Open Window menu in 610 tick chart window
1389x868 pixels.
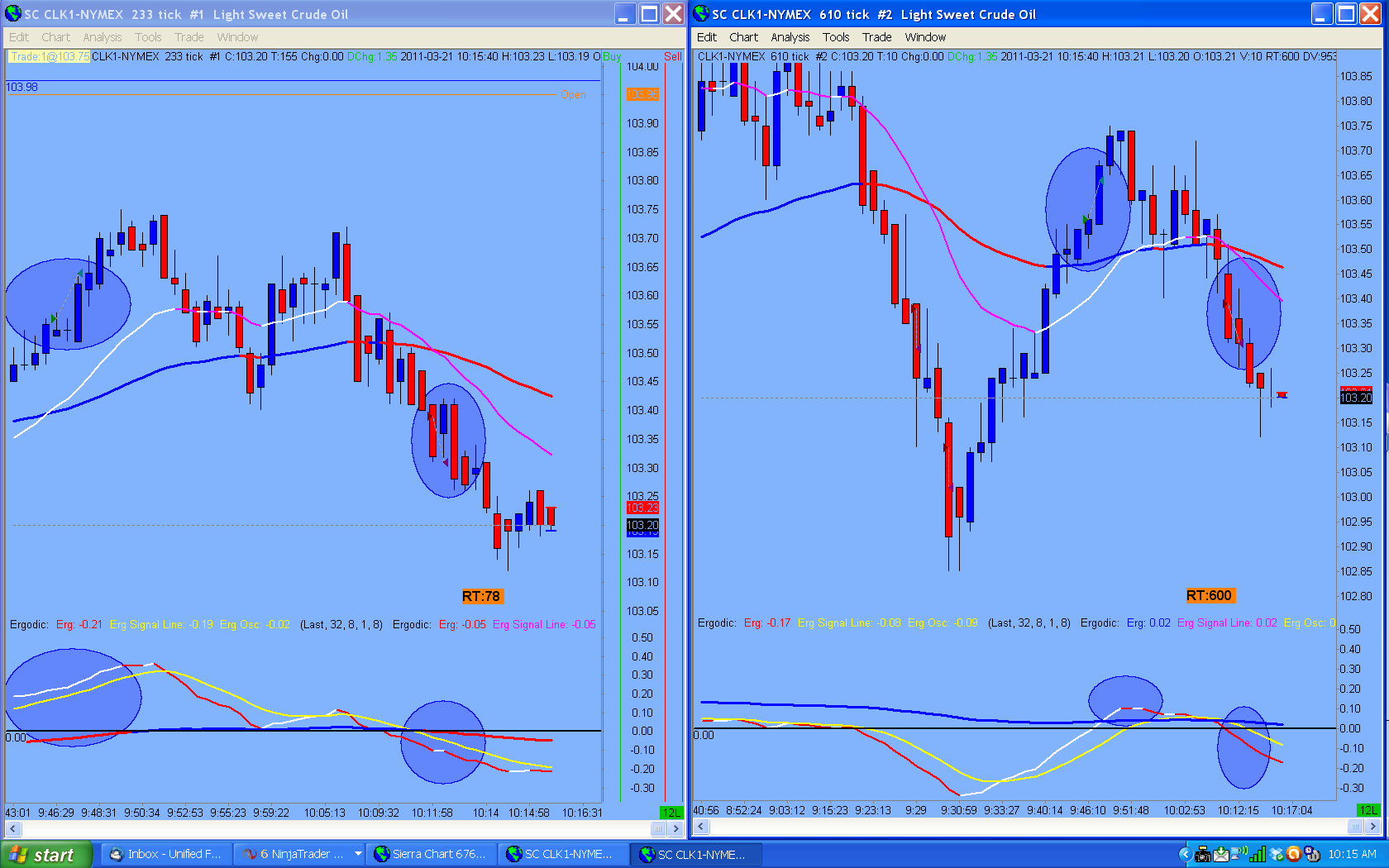point(925,37)
